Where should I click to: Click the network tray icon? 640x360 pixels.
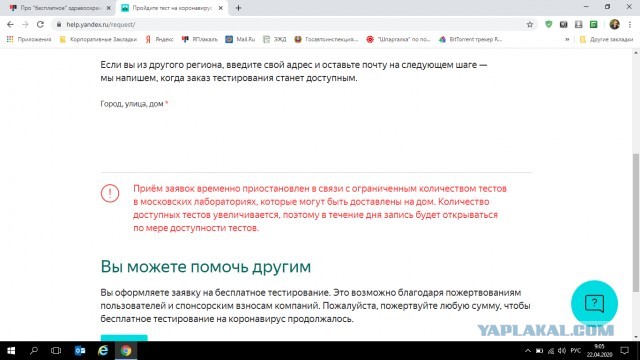[x=551, y=351]
